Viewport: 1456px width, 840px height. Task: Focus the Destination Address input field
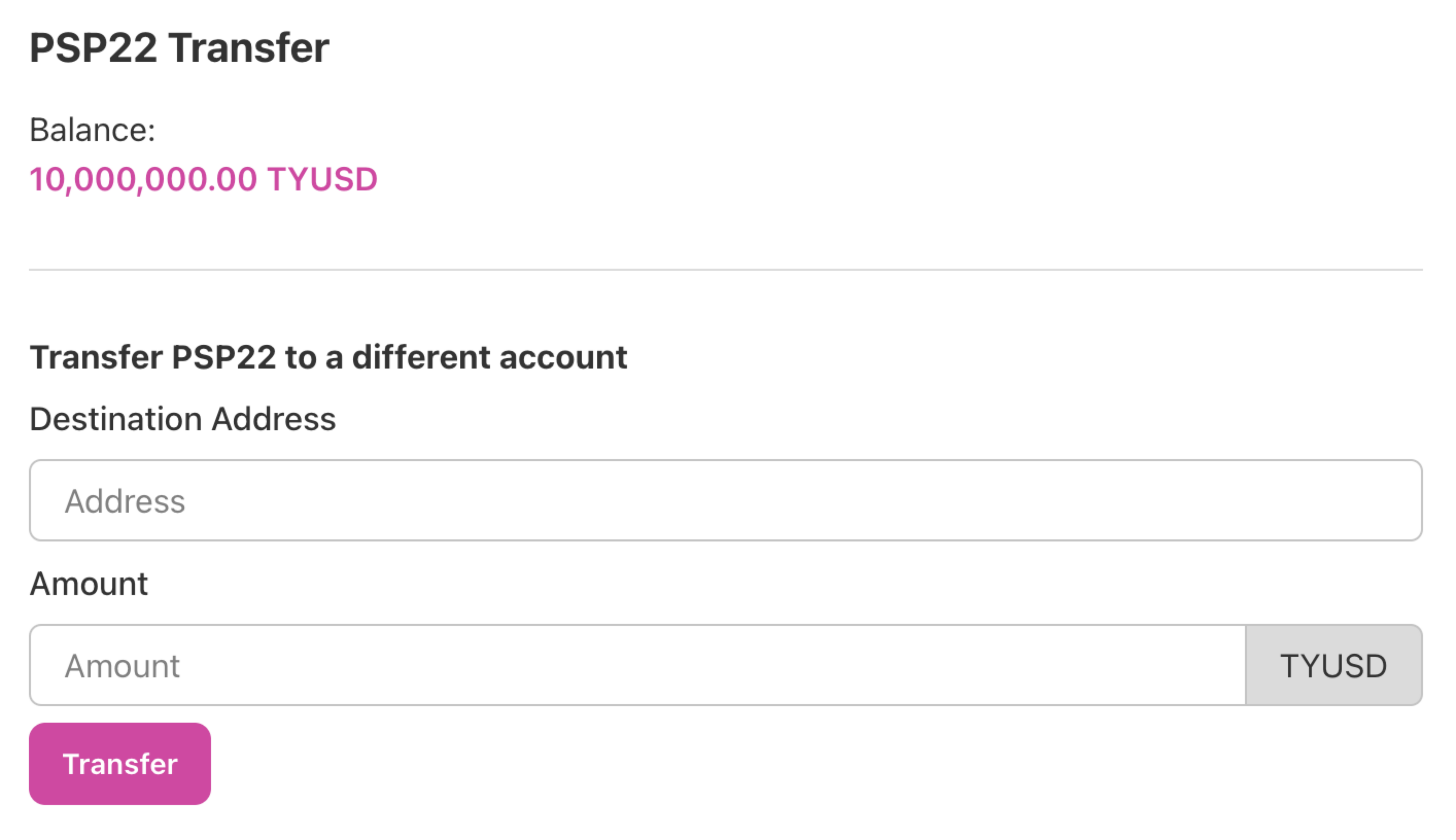pyautogui.click(x=725, y=500)
